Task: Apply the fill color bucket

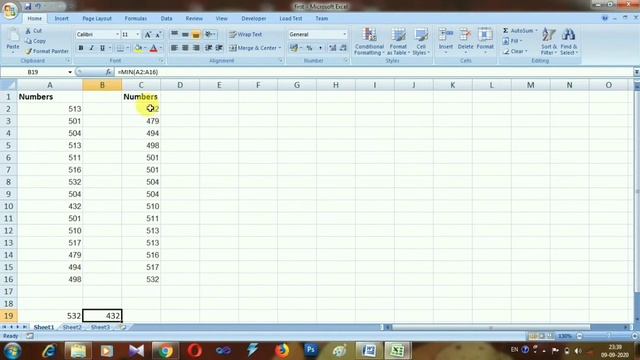Action: (x=138, y=48)
